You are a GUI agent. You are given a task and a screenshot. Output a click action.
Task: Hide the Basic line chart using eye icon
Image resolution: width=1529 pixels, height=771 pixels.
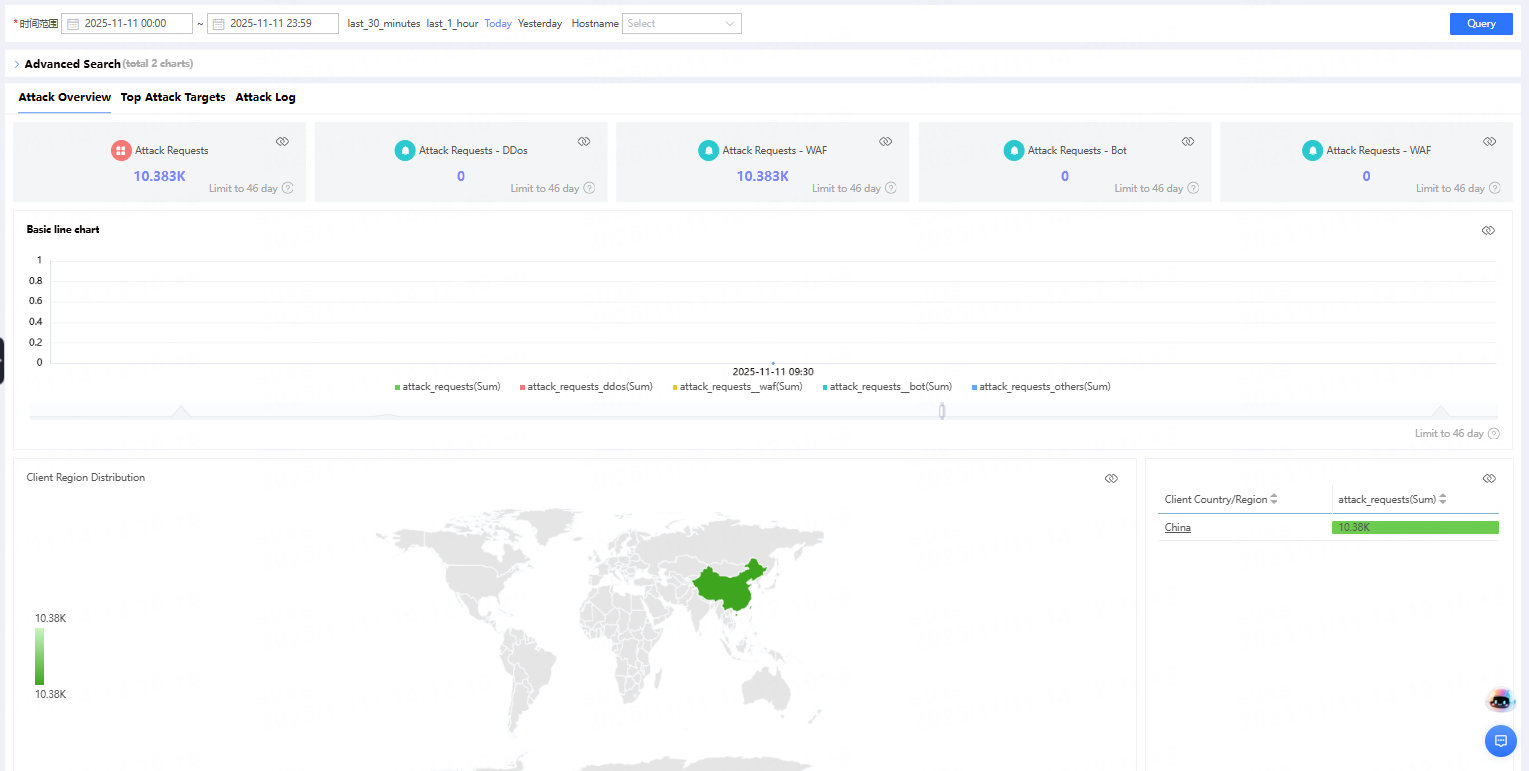coord(1488,231)
